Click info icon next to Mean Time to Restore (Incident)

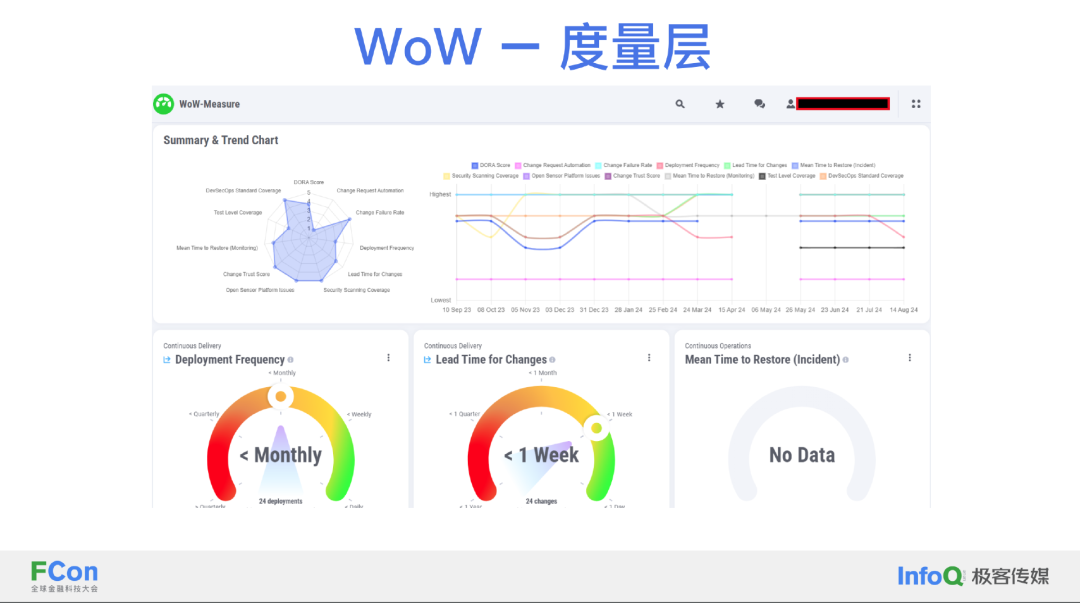(846, 360)
